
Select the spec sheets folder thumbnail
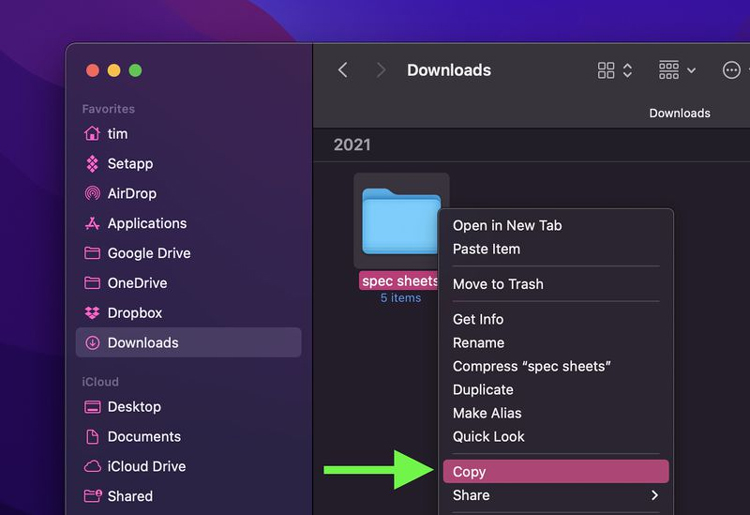tap(401, 221)
